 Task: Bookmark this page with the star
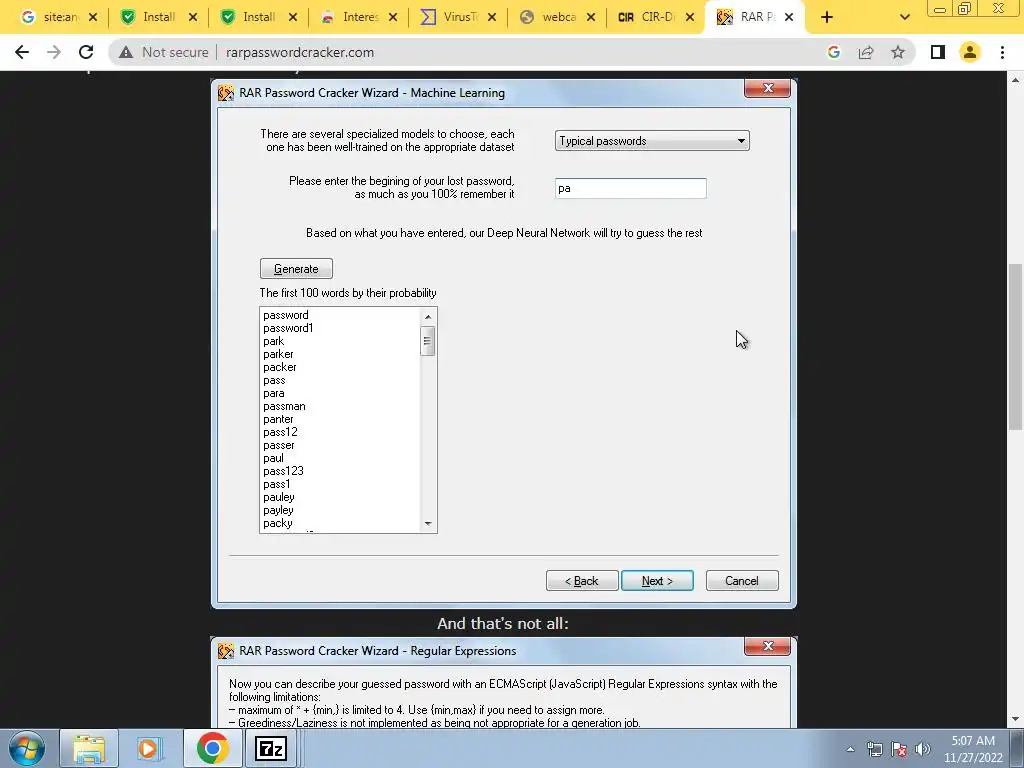898,52
